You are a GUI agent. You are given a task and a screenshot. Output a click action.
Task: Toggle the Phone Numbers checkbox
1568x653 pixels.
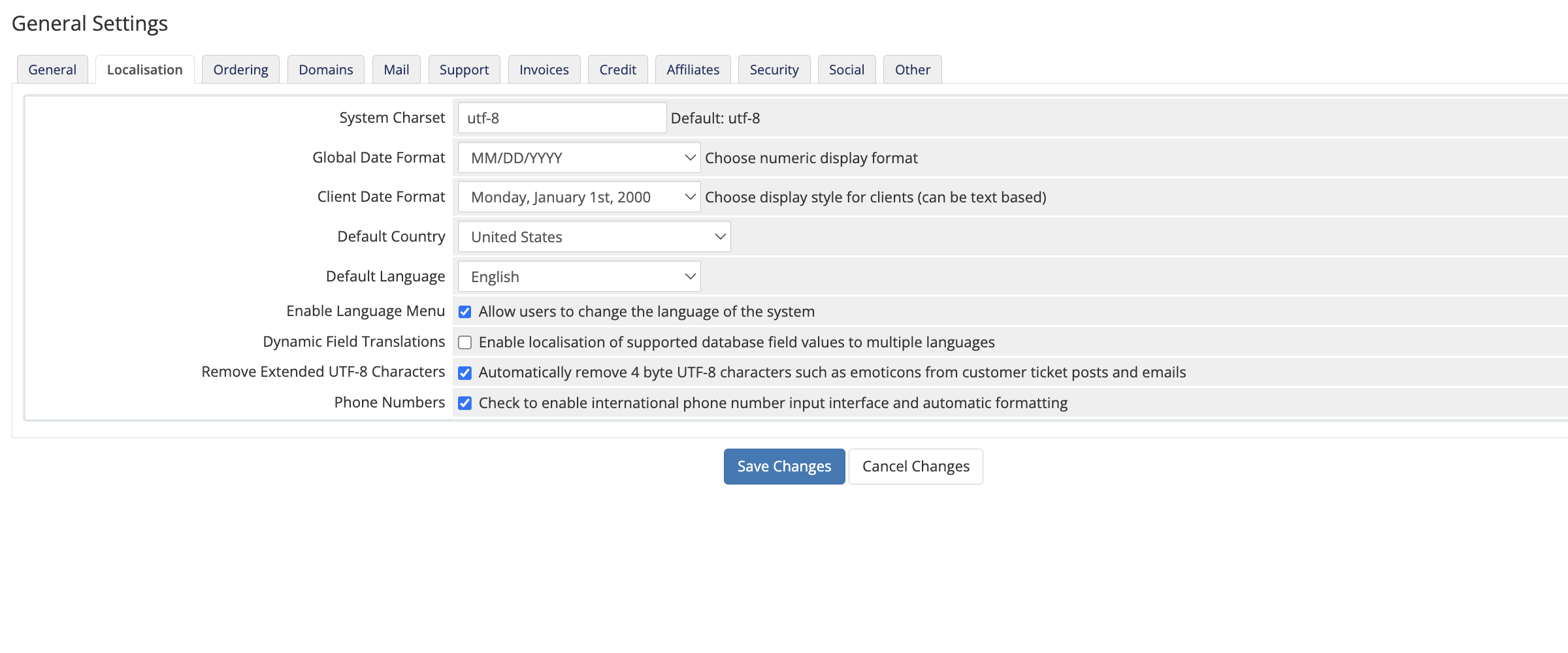pos(465,403)
